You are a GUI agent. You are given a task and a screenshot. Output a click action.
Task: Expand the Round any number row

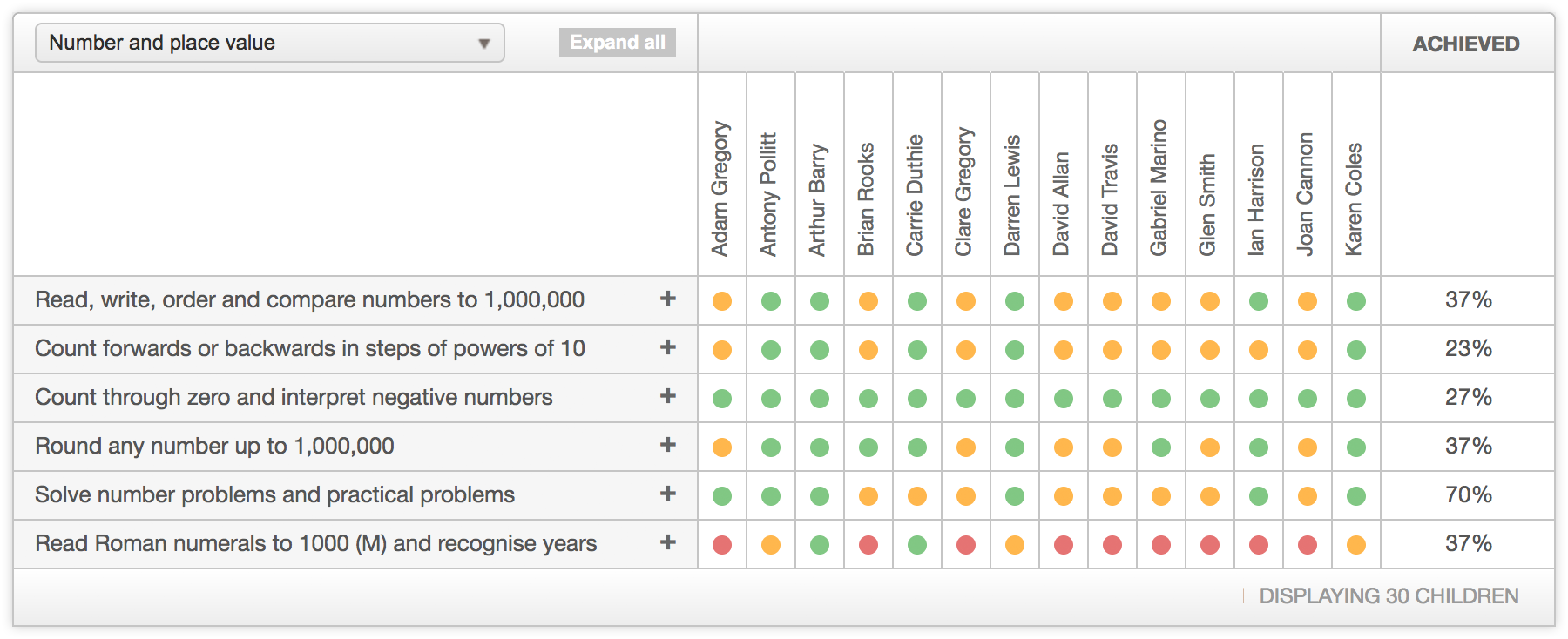[x=668, y=445]
